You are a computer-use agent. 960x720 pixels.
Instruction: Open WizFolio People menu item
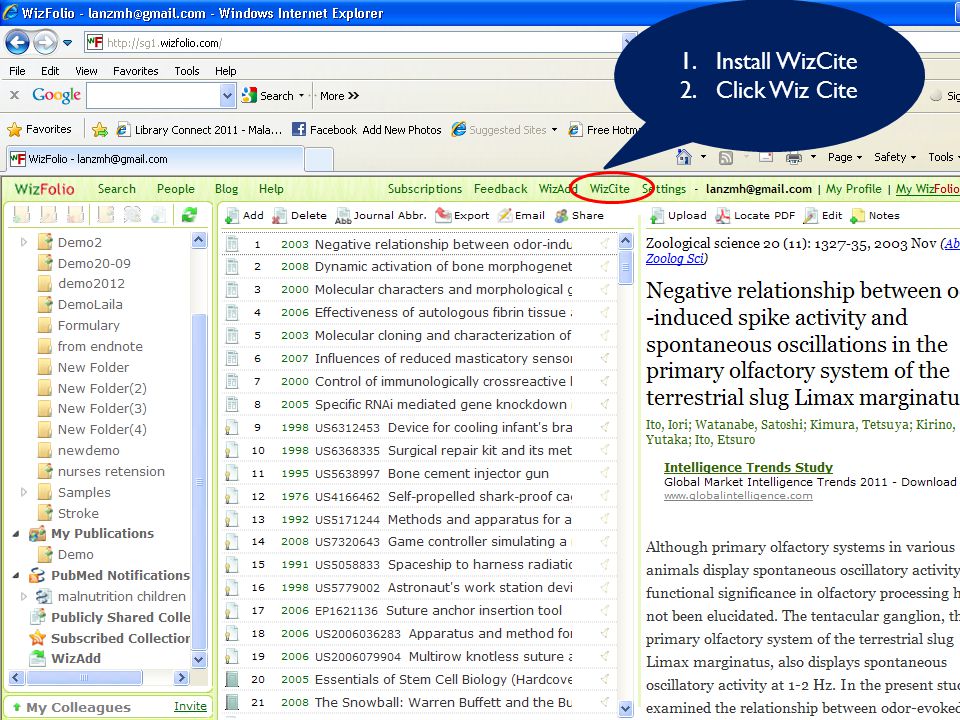tap(175, 189)
